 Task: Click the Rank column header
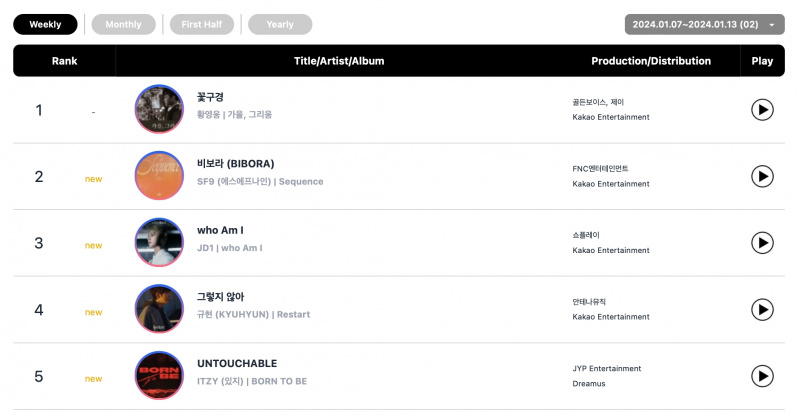pos(64,61)
